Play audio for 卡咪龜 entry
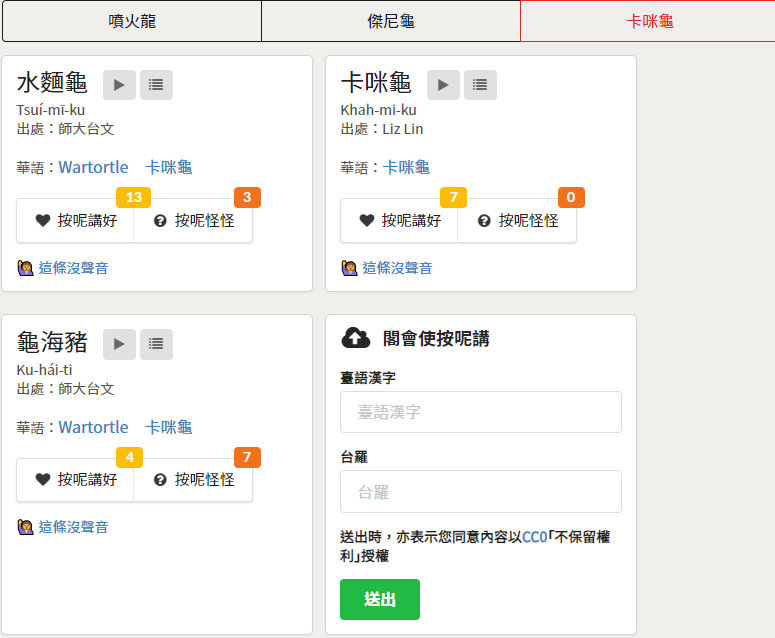This screenshot has height=638, width=775. (x=443, y=85)
